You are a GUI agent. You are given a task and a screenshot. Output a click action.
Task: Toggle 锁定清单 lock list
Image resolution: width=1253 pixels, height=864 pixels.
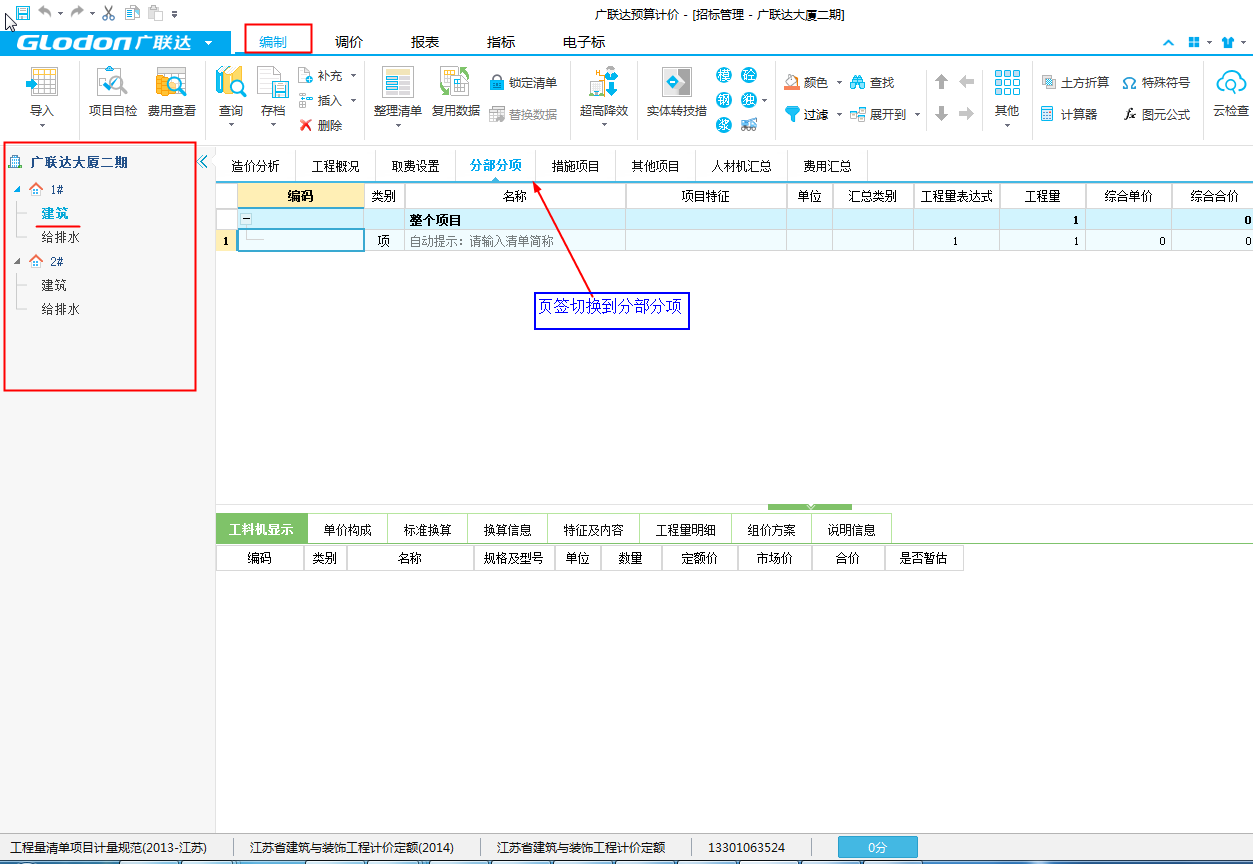tap(523, 83)
